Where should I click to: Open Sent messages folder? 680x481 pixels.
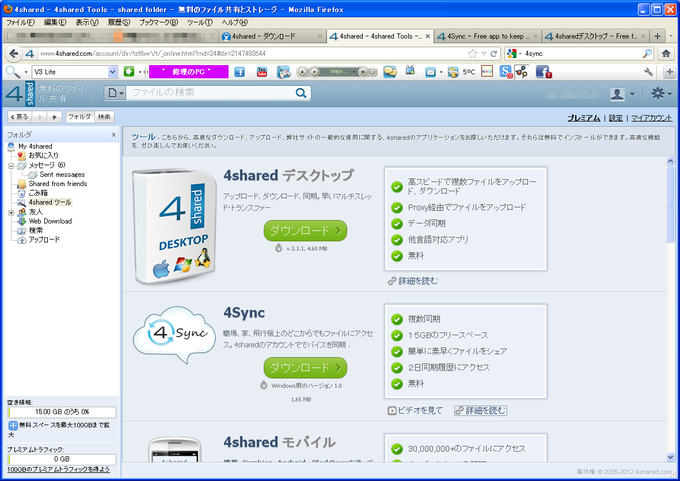[x=62, y=174]
